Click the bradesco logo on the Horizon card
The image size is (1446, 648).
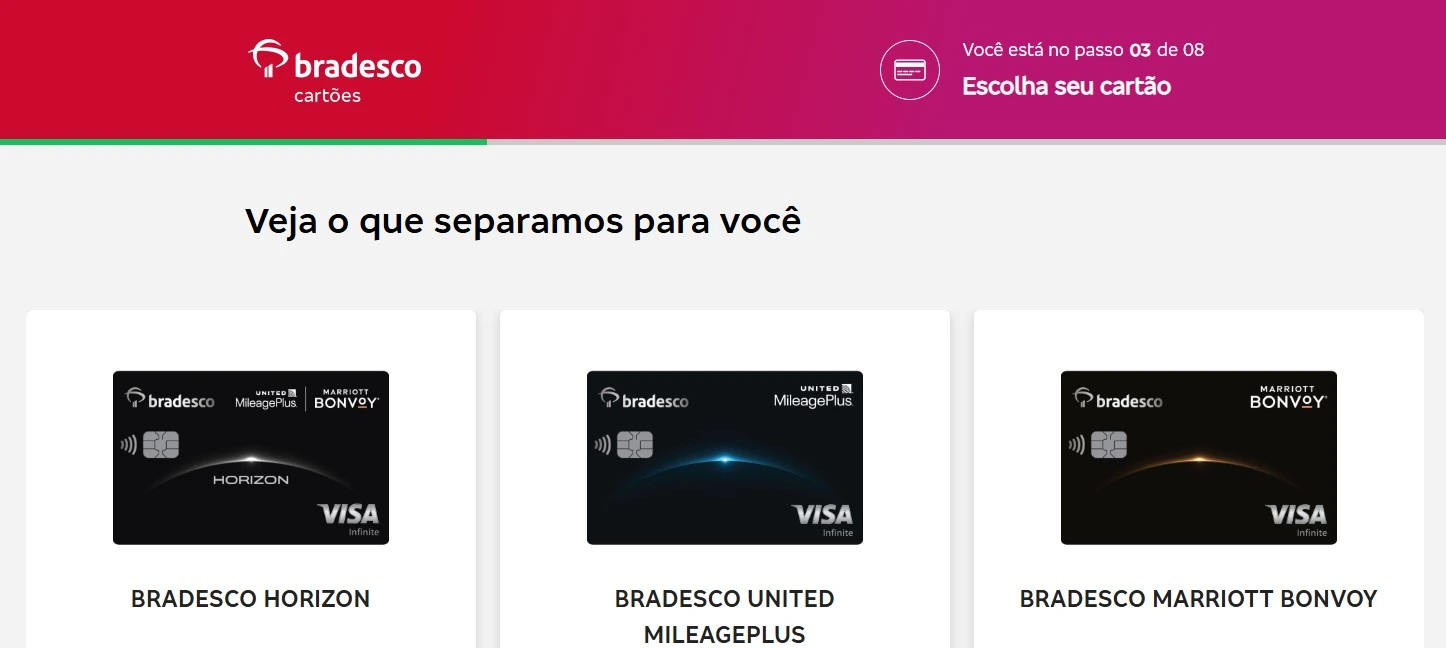(170, 399)
